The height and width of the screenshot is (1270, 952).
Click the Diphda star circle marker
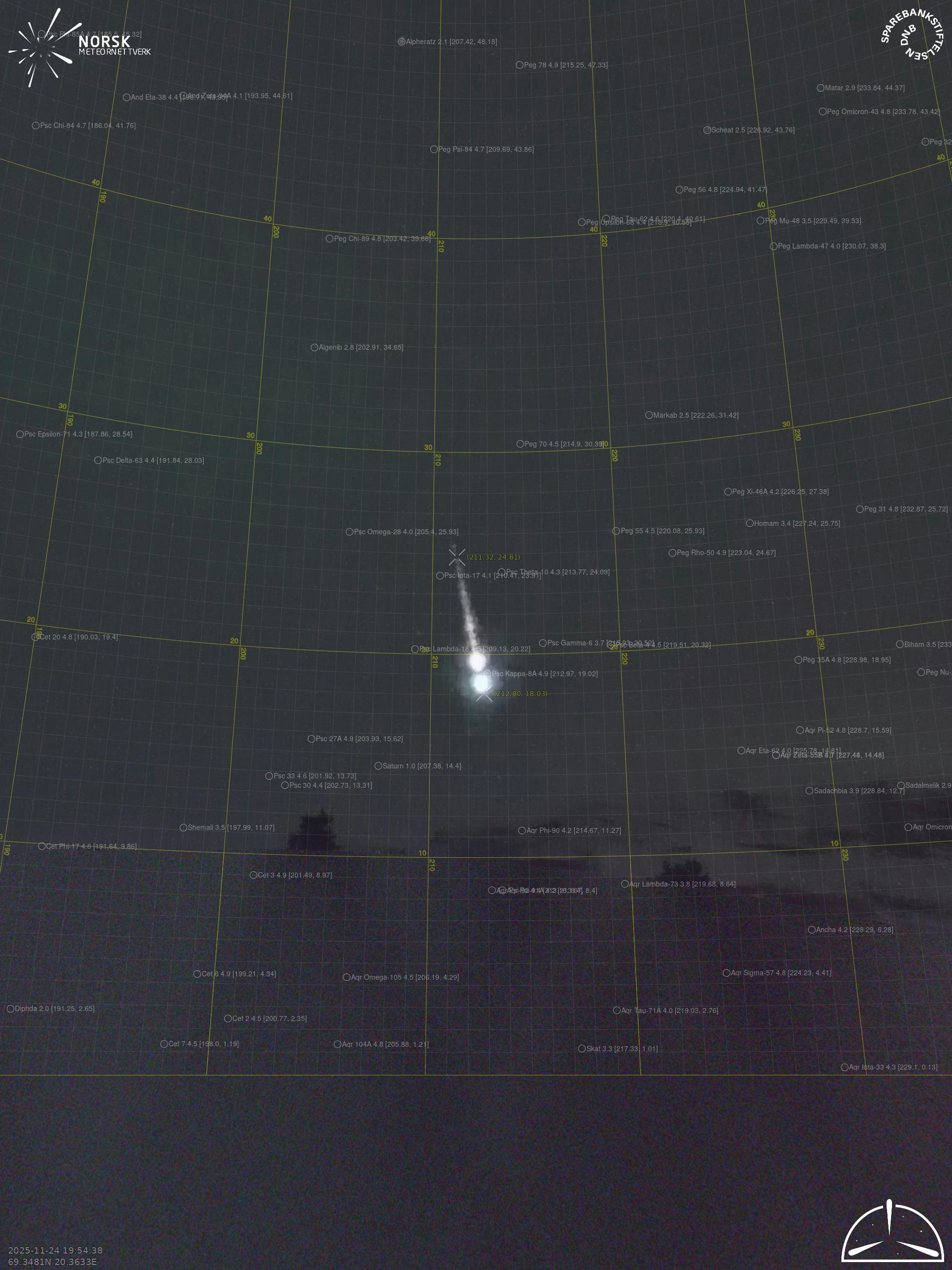point(10,1008)
